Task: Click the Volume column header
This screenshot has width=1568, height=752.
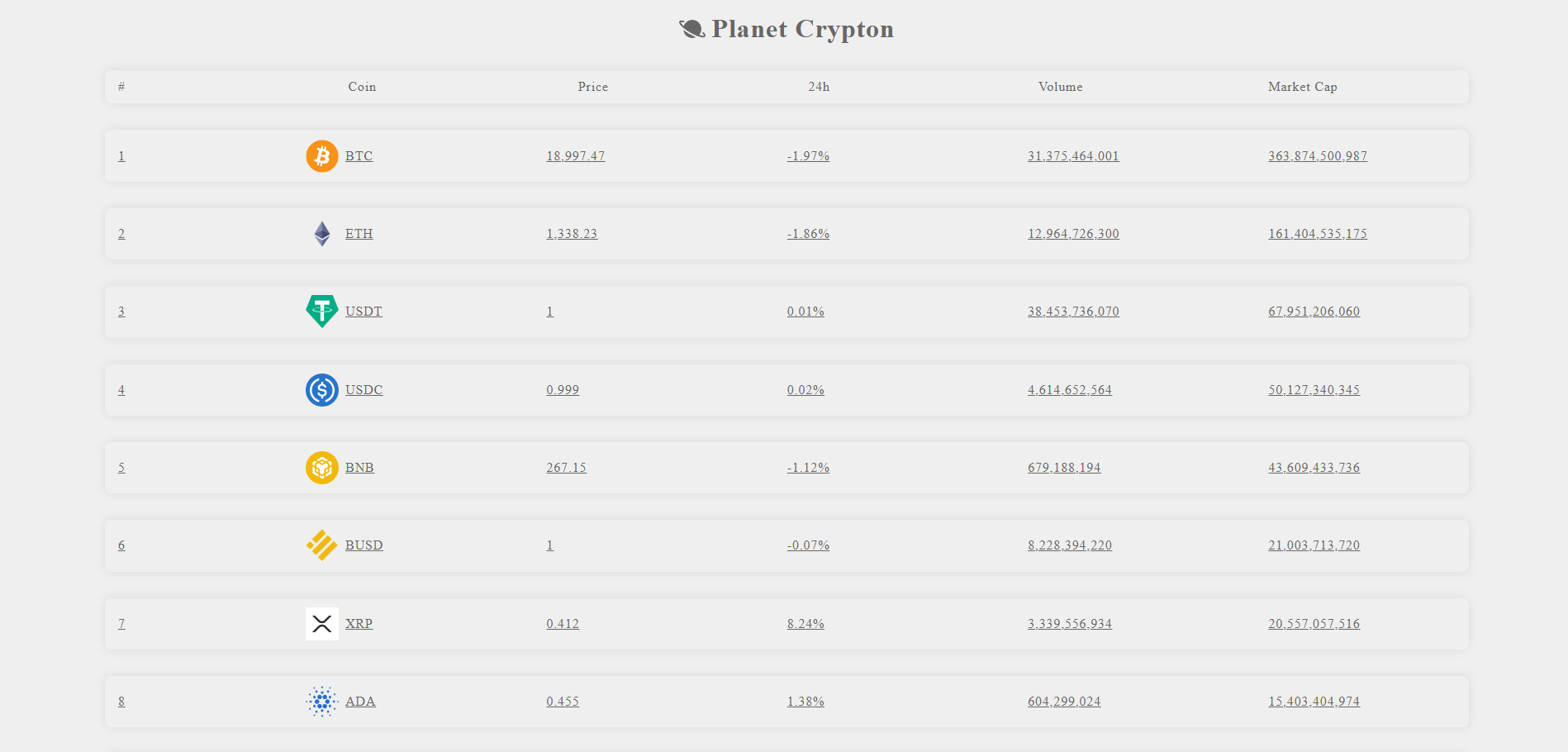Action: tap(1060, 87)
